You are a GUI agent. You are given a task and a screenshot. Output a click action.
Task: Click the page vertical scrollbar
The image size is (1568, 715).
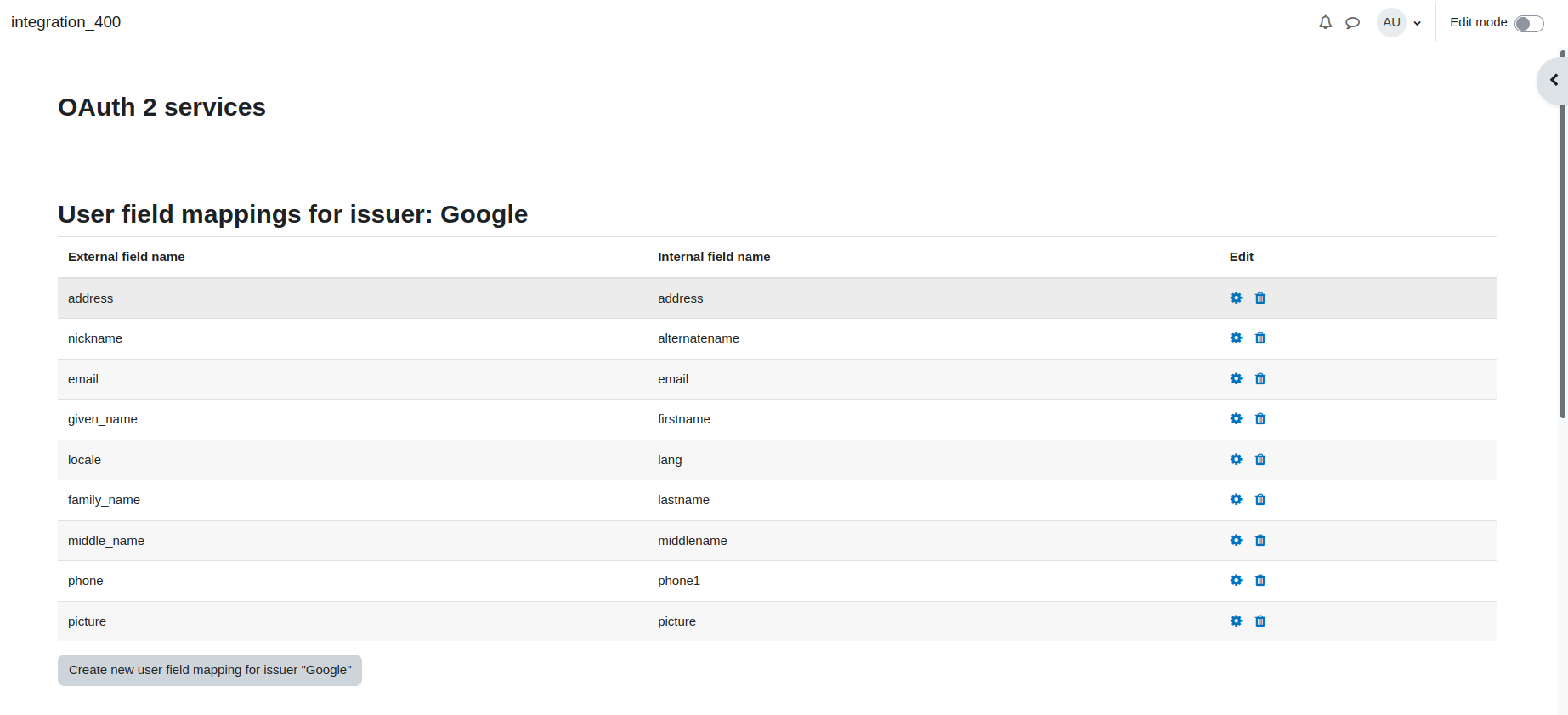(x=1562, y=235)
